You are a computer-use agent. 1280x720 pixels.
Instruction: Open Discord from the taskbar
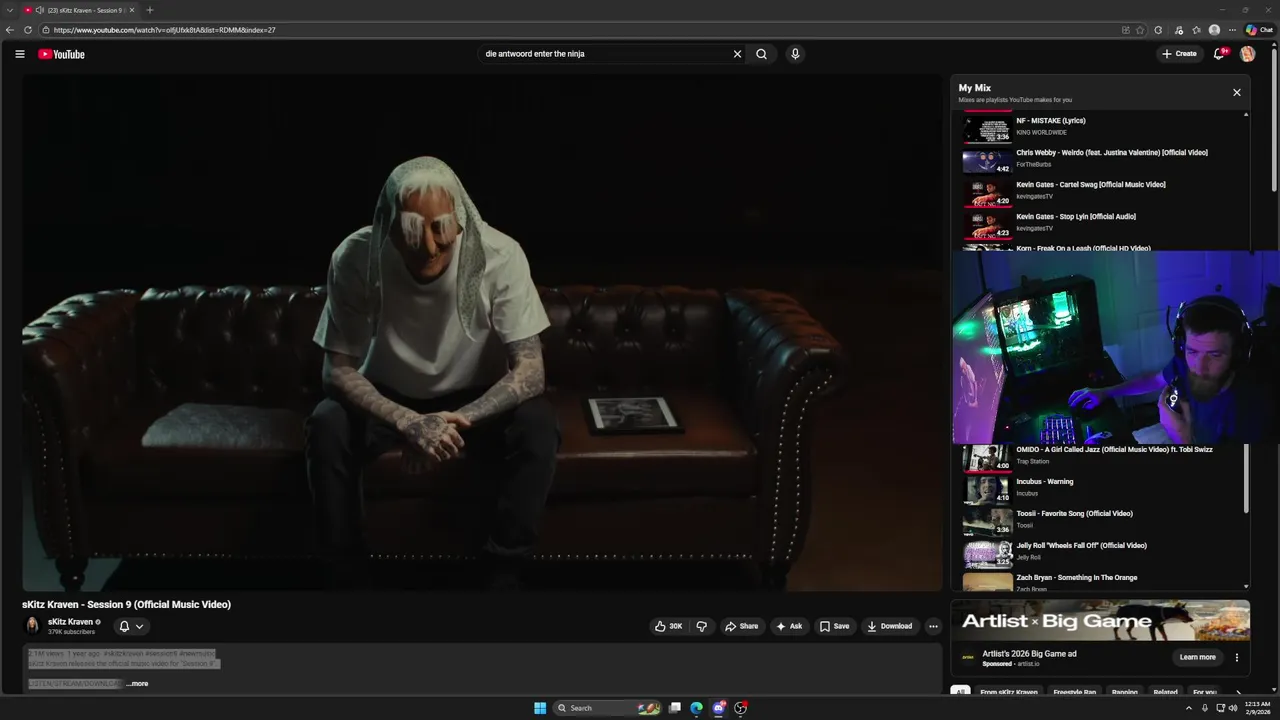tap(718, 708)
